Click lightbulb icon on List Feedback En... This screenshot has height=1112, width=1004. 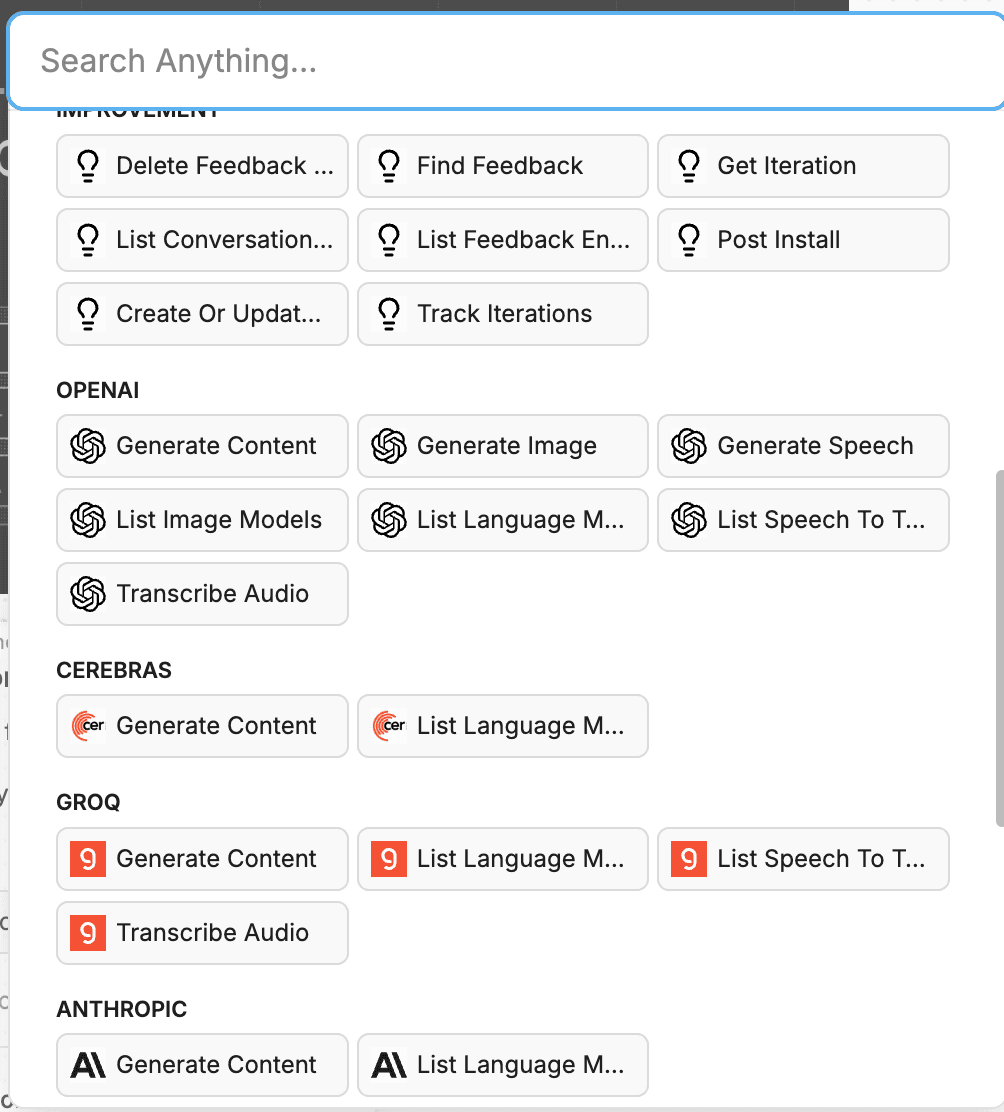[389, 240]
